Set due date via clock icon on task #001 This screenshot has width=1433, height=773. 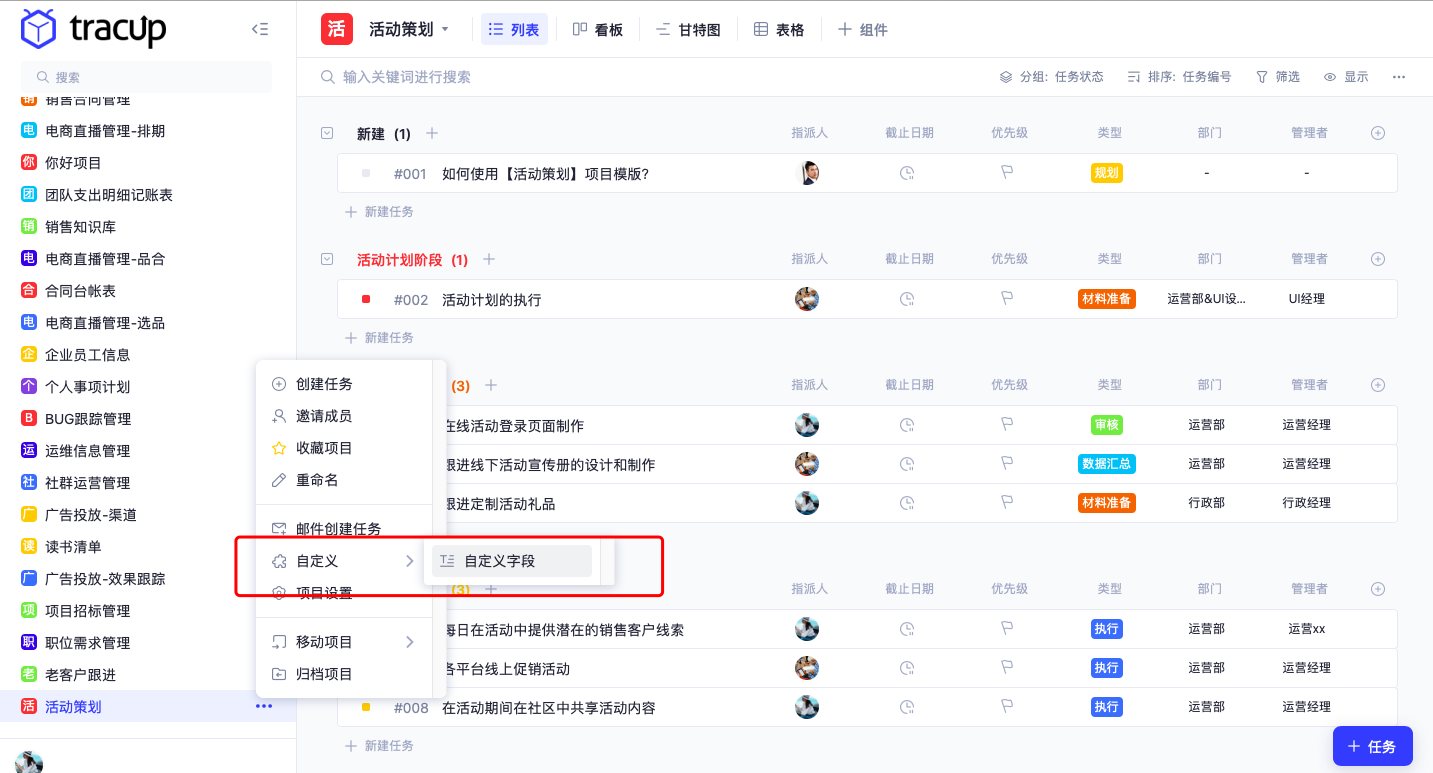(907, 172)
